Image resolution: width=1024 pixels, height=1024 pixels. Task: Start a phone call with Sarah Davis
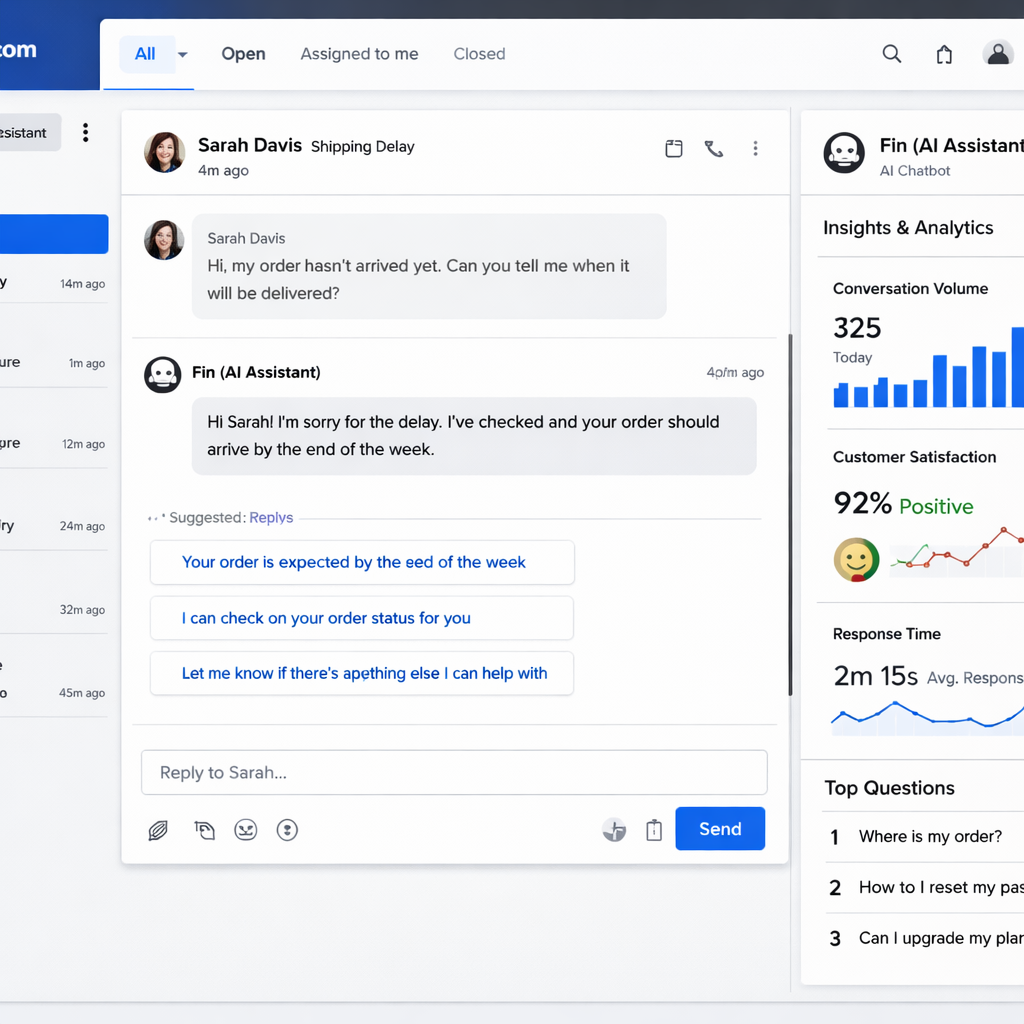(x=714, y=148)
